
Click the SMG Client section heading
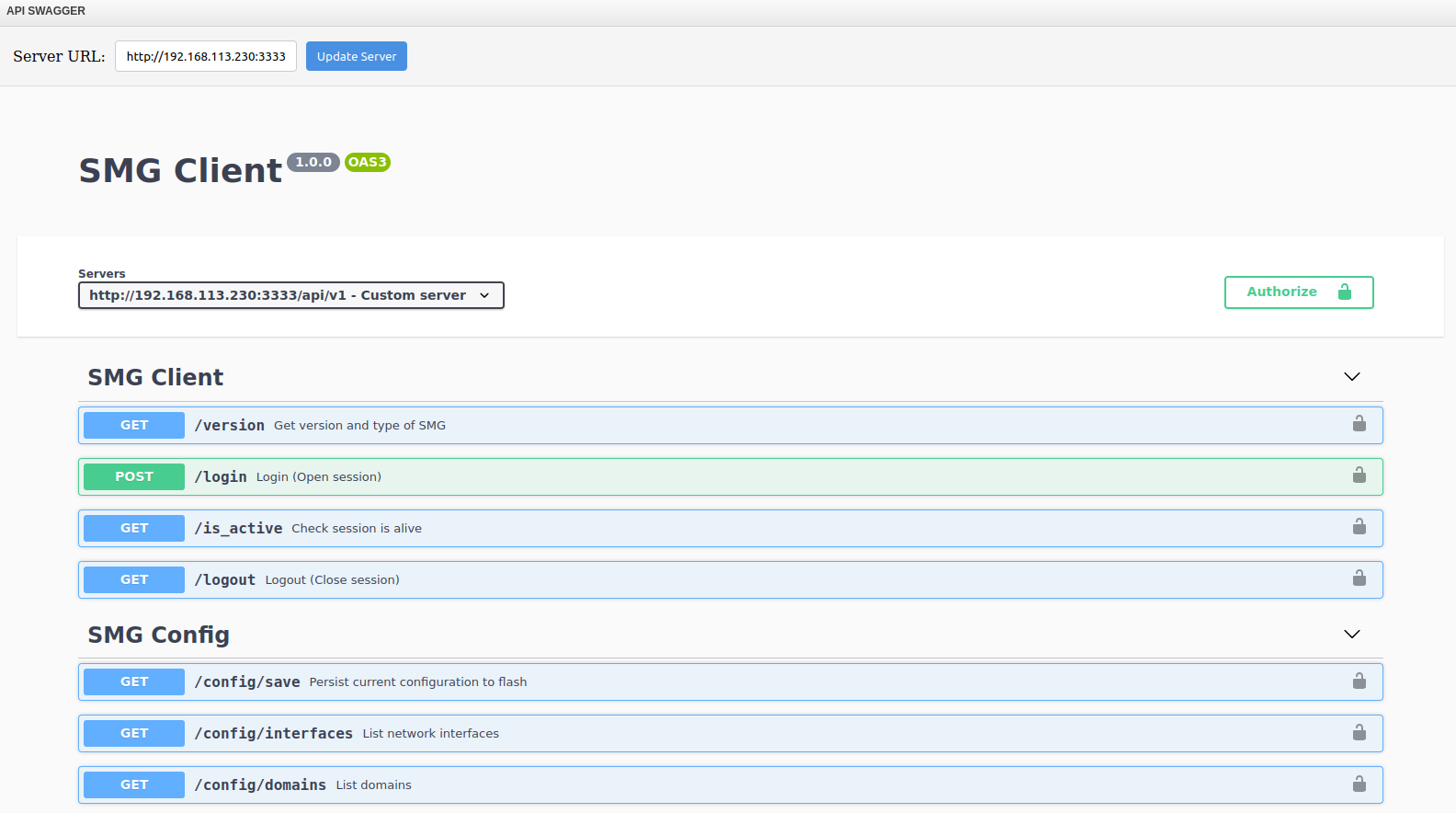[x=155, y=377]
